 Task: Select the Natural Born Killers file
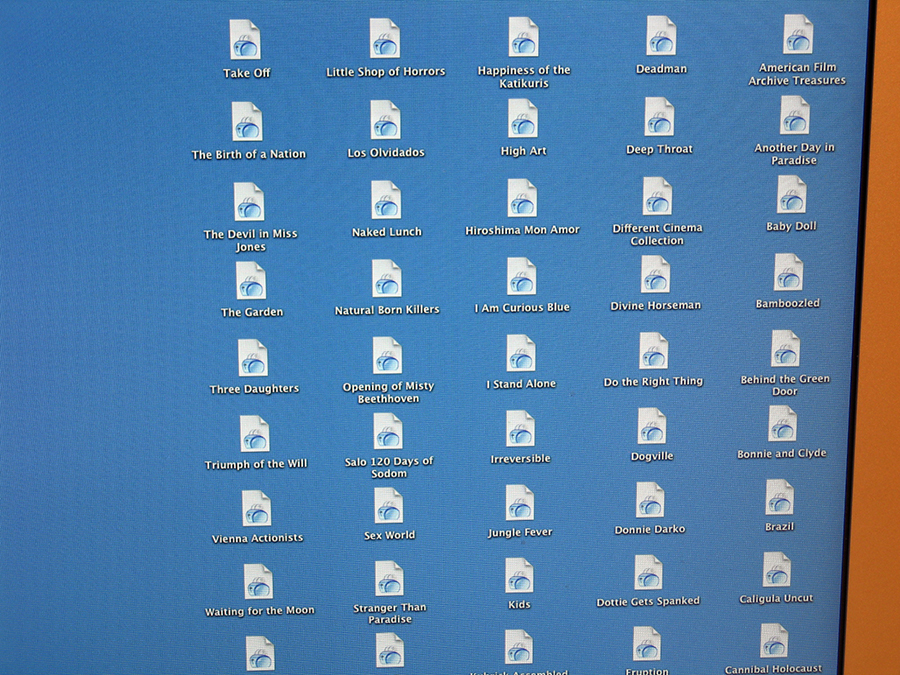tap(387, 279)
